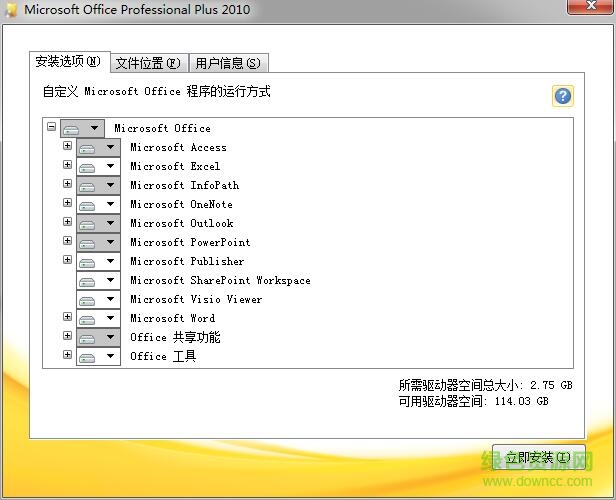Expand the Microsoft Publisher tree node

click(68, 261)
